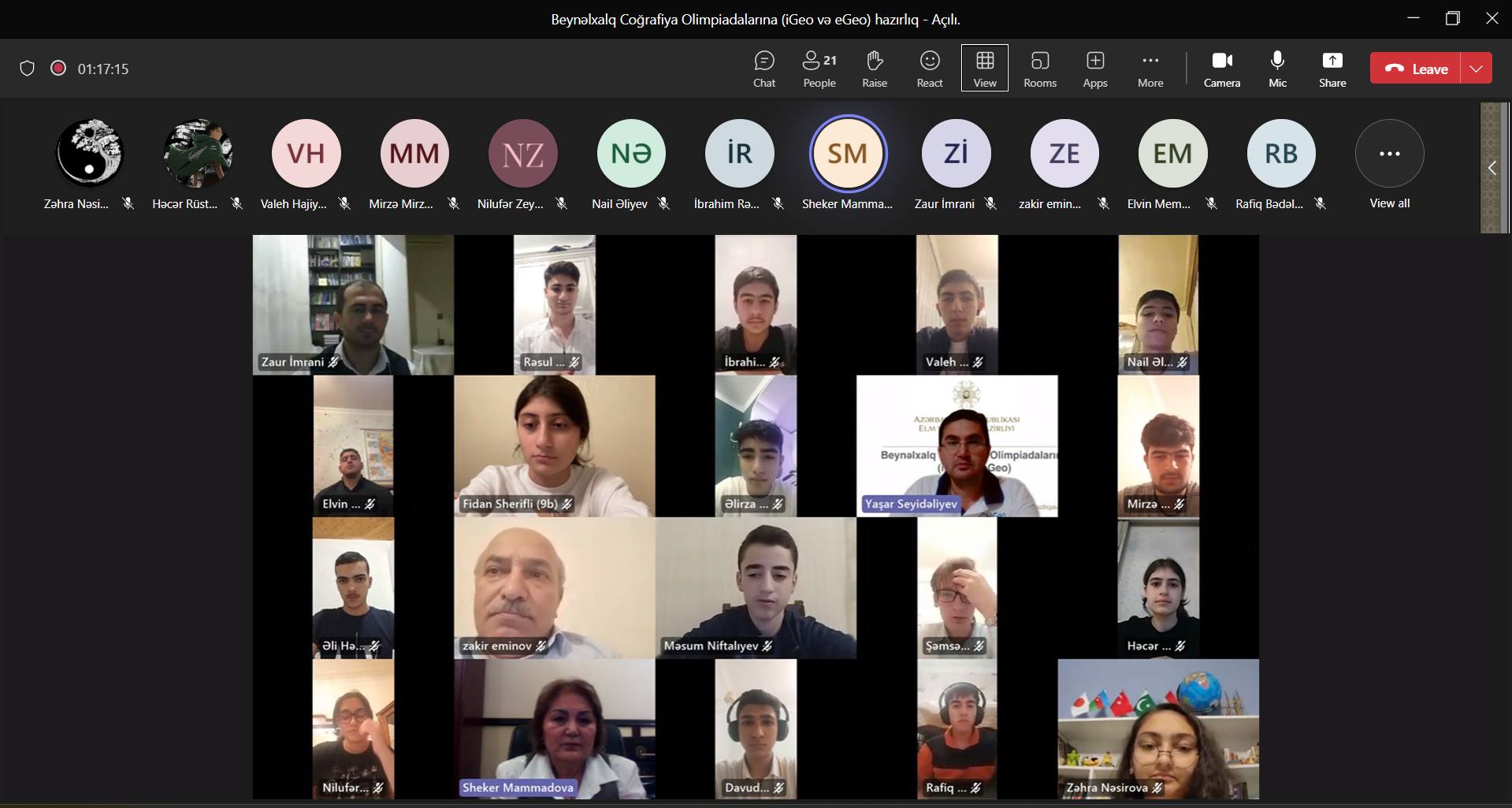This screenshot has width=1512, height=808.
Task: Toggle the Camera on or off
Action: (1221, 69)
